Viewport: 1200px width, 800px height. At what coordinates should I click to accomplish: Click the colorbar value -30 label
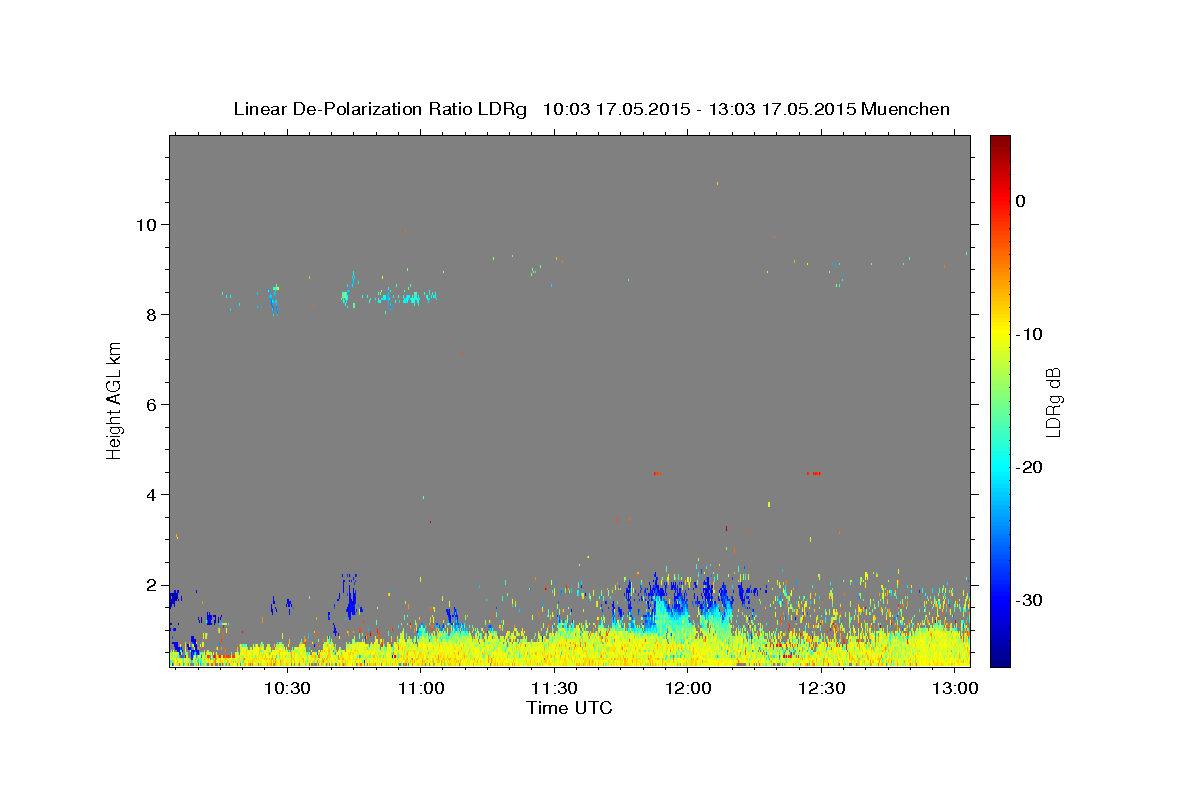[x=1030, y=600]
